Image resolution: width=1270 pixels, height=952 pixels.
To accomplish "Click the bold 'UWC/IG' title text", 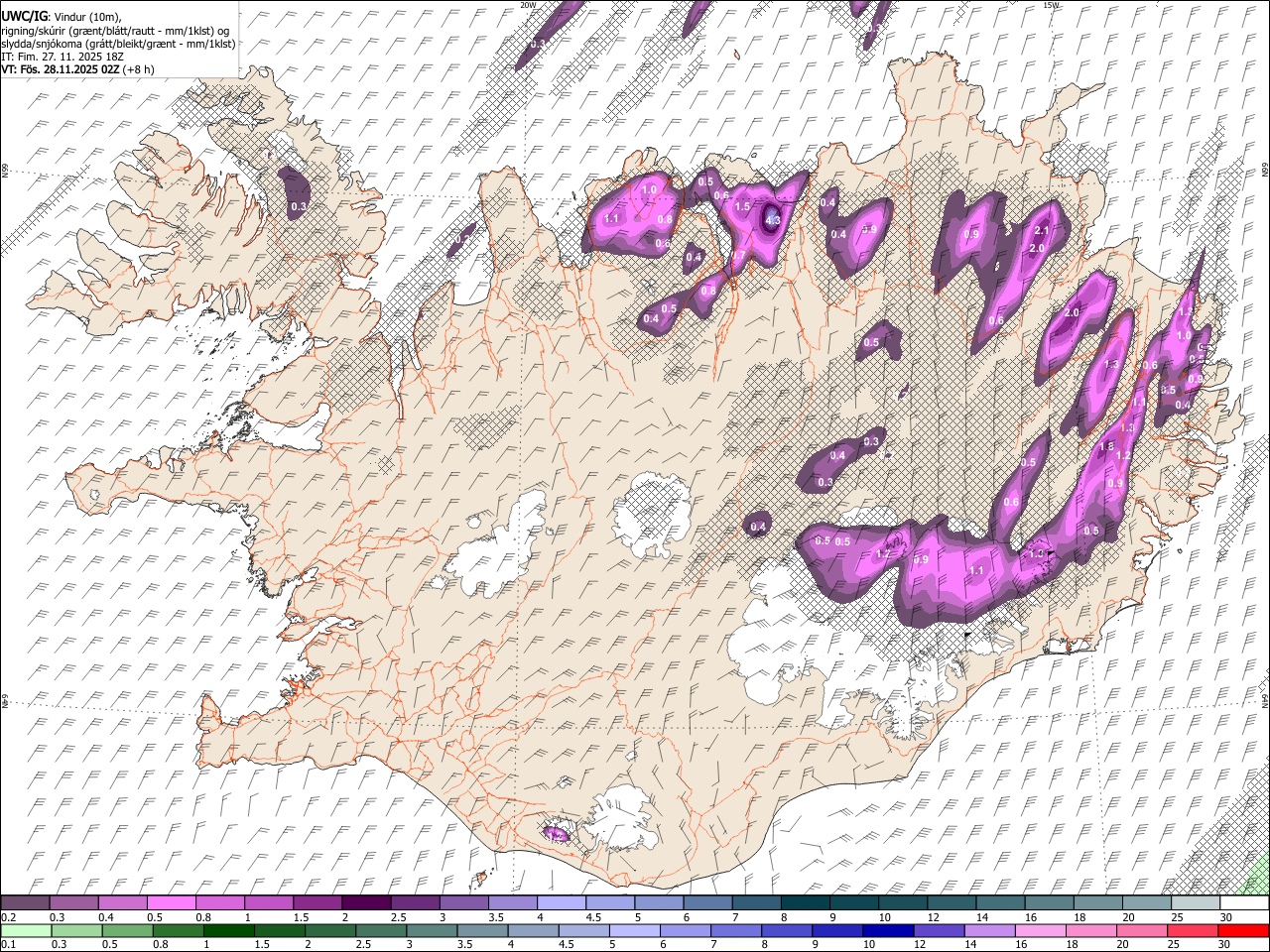I will point(24,17).
